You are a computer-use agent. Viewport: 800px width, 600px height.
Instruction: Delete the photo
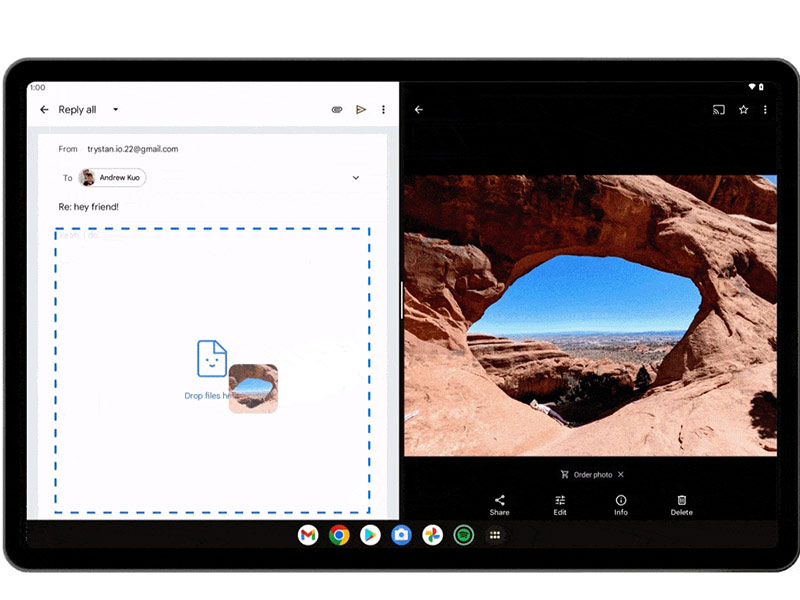point(682,505)
